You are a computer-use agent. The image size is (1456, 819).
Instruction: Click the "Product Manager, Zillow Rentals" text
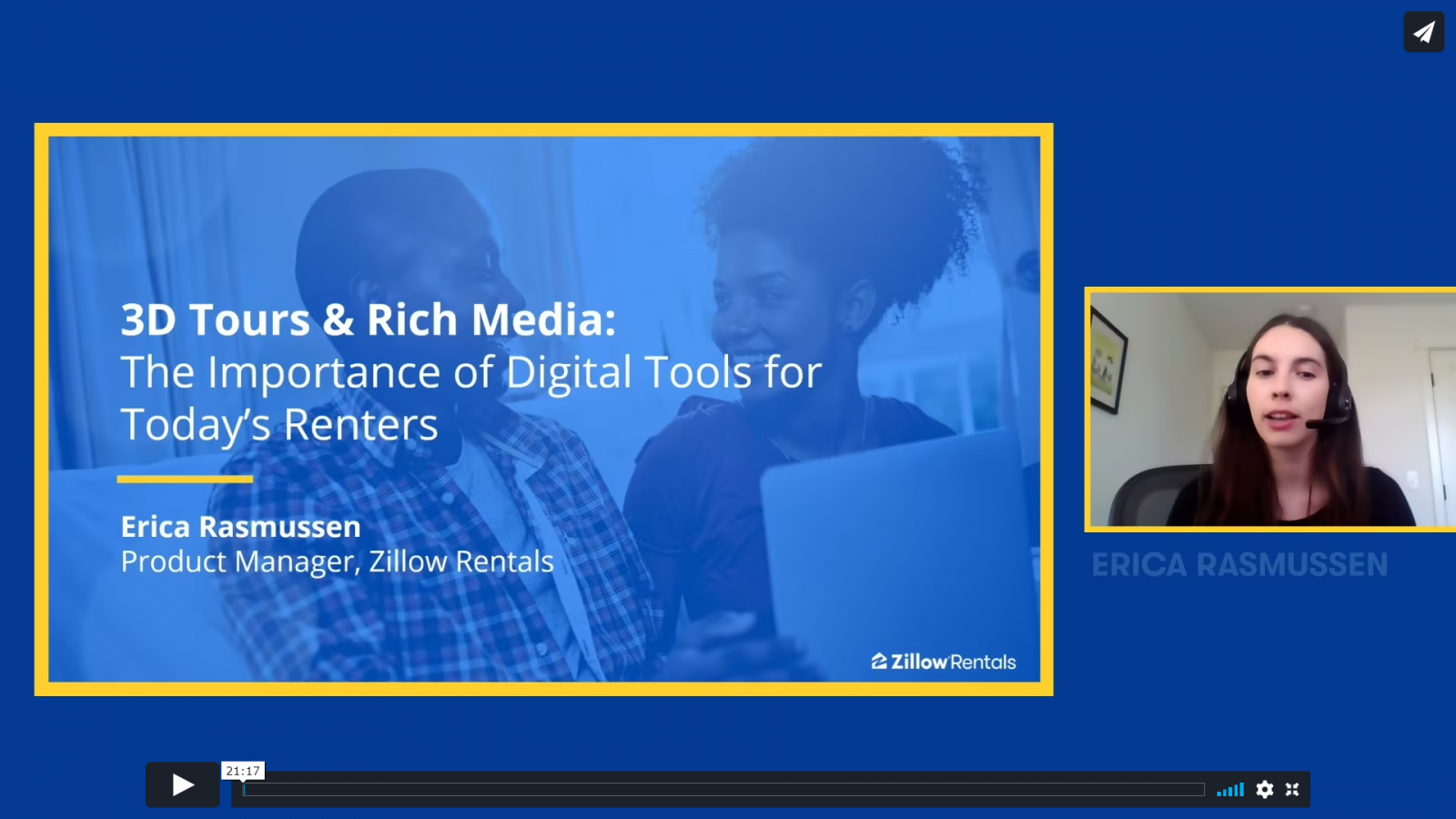pyautogui.click(x=338, y=561)
